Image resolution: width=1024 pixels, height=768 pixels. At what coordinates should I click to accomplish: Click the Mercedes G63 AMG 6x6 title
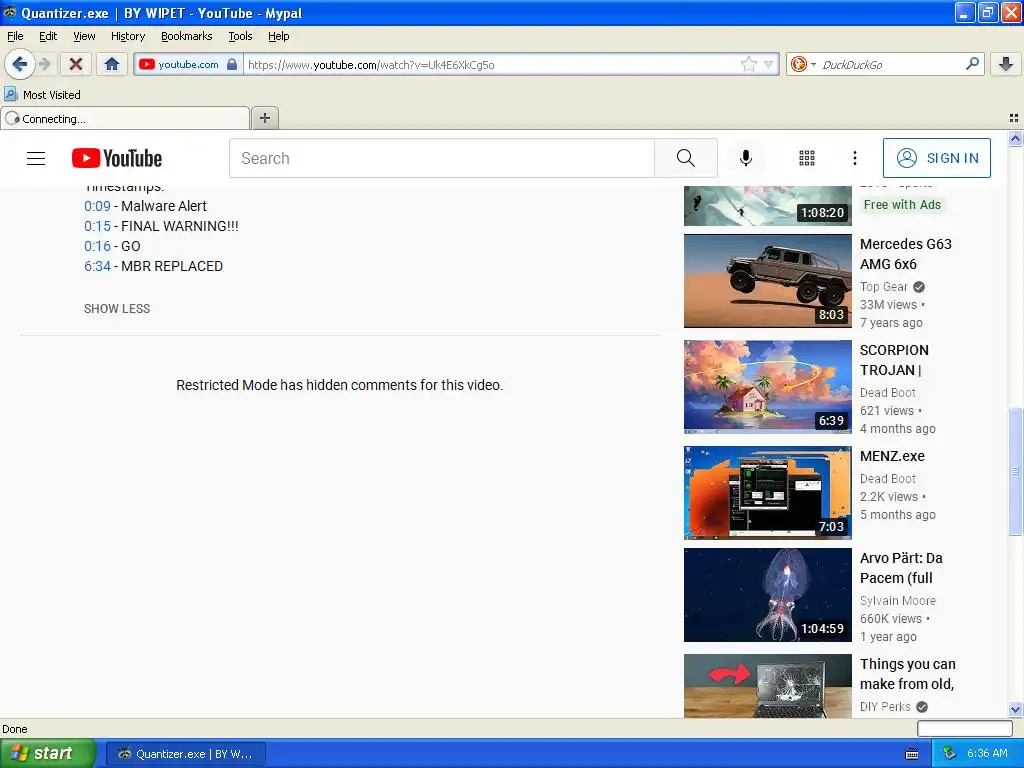click(x=905, y=254)
